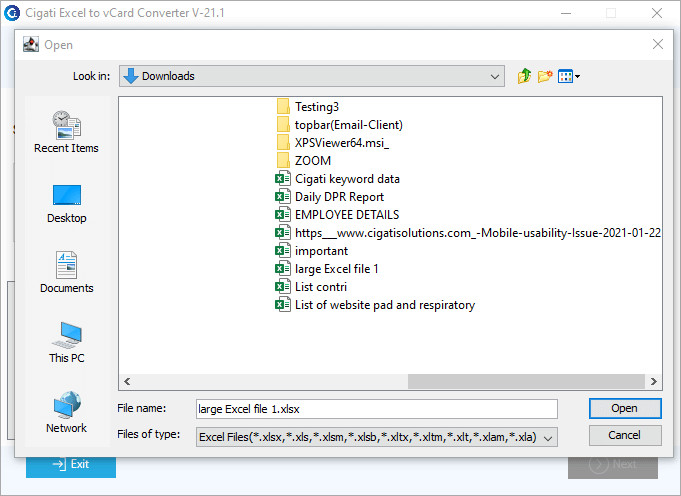Select This PC in the sidebar
Screen dimensions: 681x496
tap(66, 342)
